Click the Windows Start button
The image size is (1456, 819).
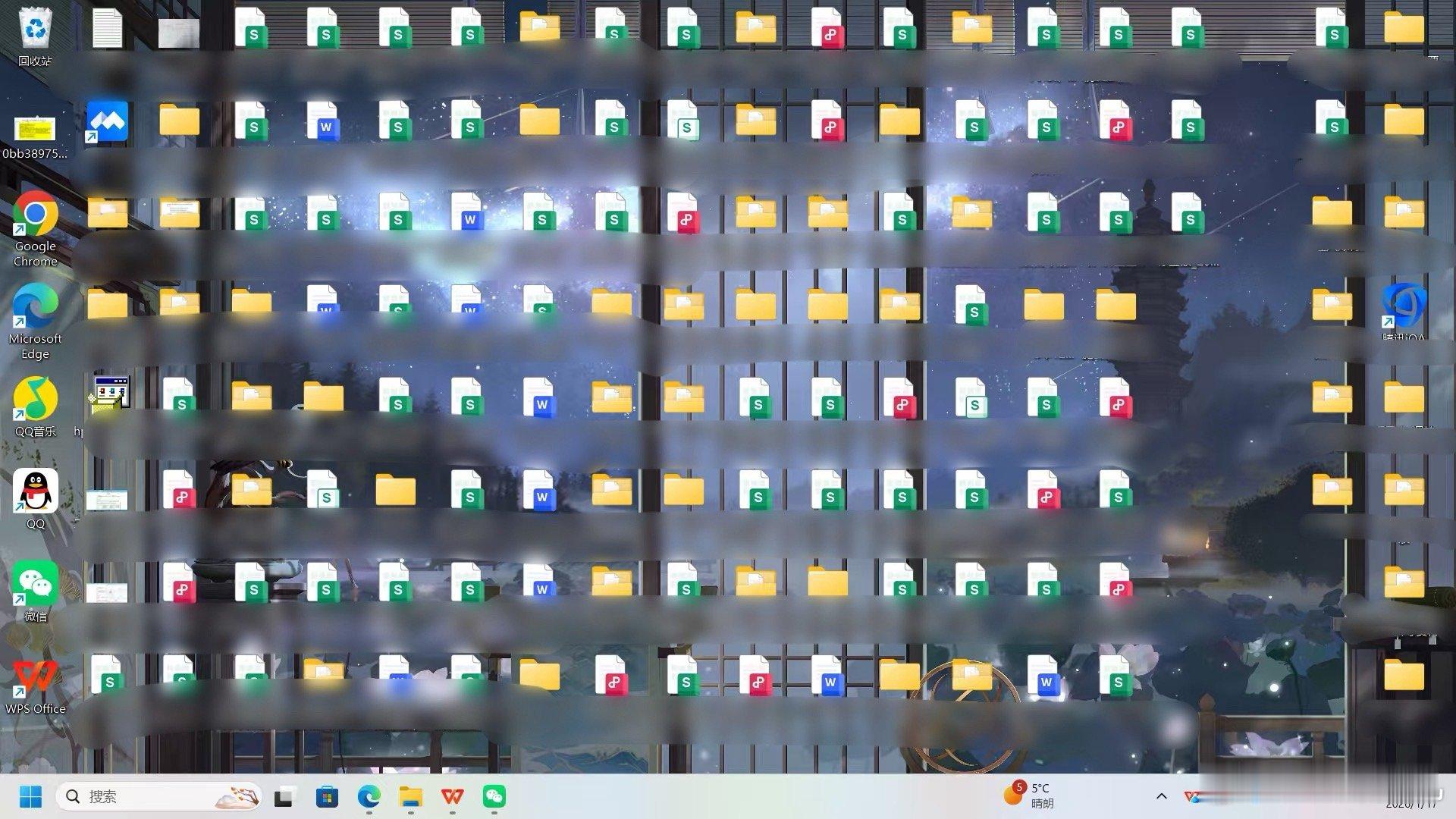pyautogui.click(x=30, y=796)
